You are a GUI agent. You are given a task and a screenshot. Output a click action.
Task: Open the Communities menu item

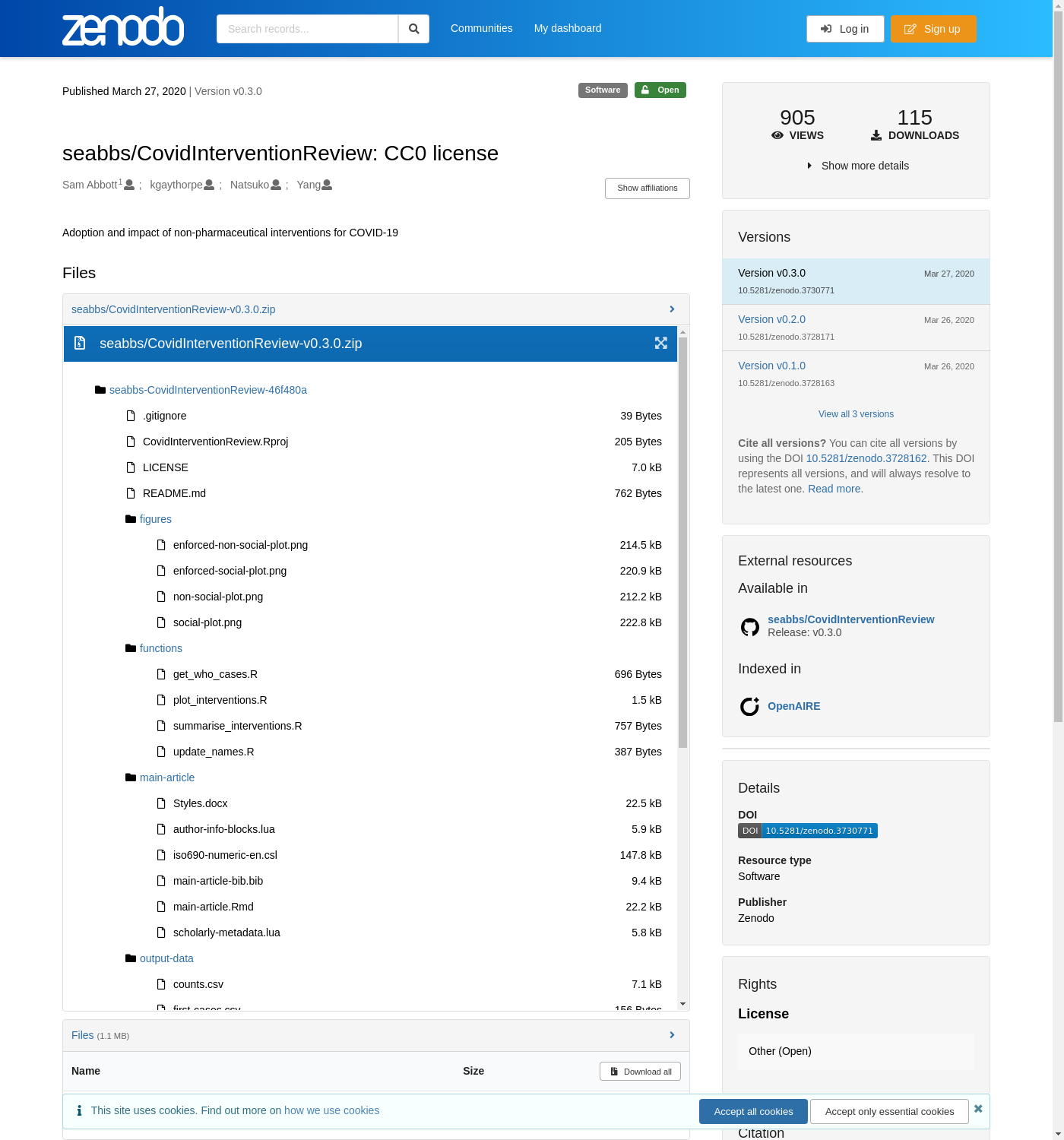click(481, 28)
